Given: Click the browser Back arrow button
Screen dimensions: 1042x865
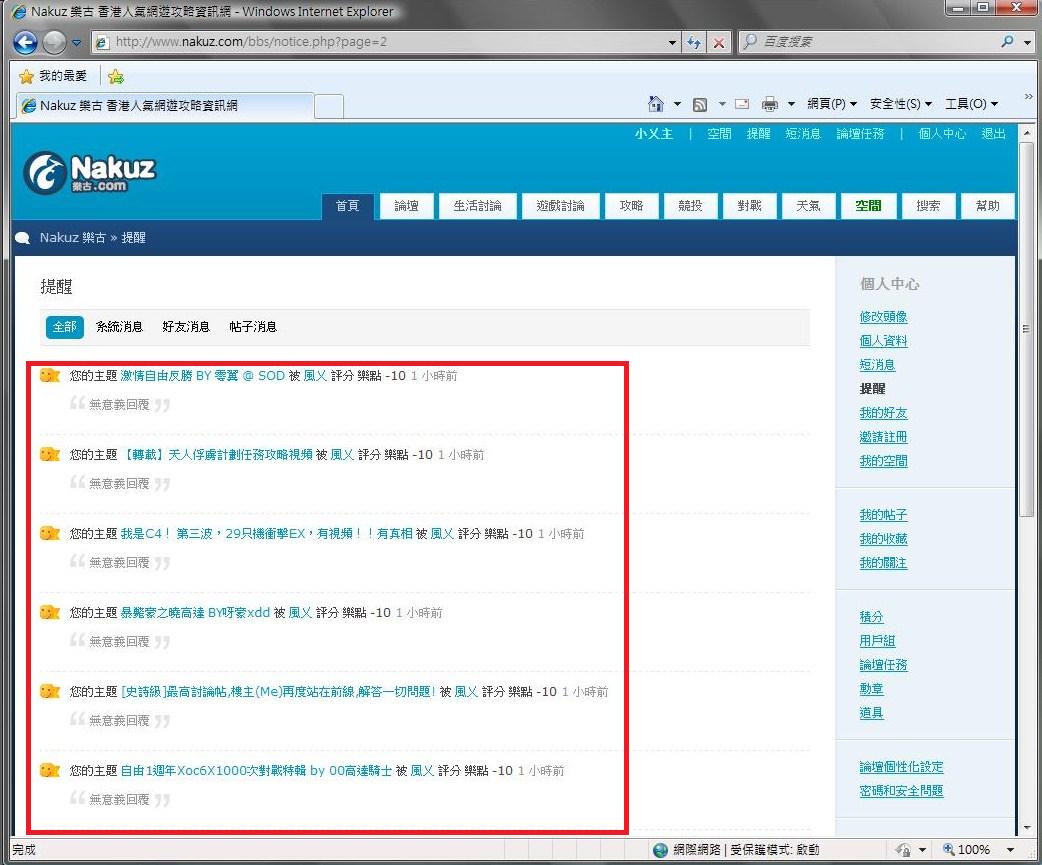Looking at the screenshot, I should point(25,43).
